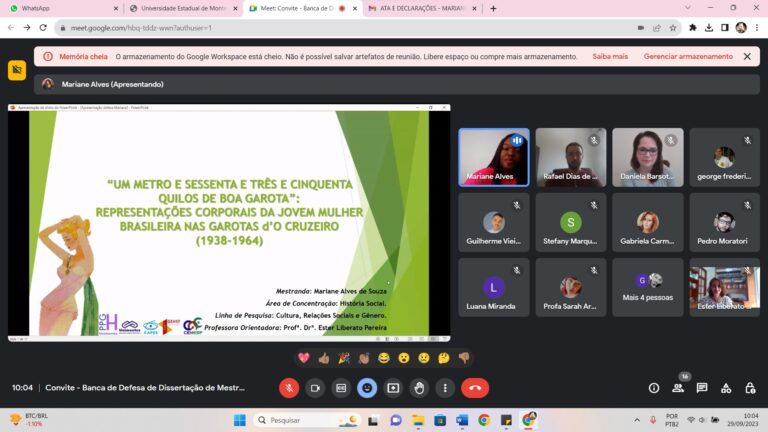768x432 pixels.
Task: Expand the "Mais 4 pessoas" tile
Action: pyautogui.click(x=647, y=287)
